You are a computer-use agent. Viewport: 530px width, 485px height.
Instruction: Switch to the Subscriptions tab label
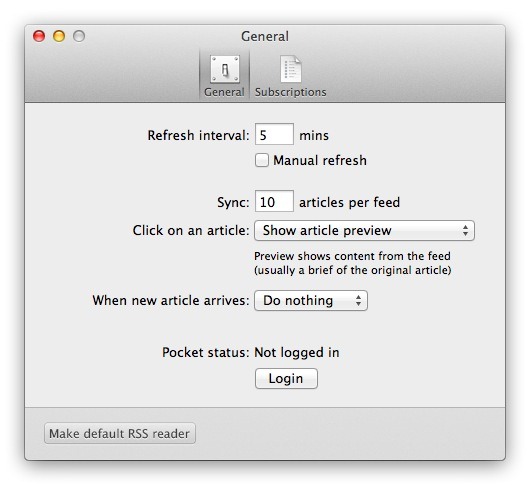pos(291,92)
